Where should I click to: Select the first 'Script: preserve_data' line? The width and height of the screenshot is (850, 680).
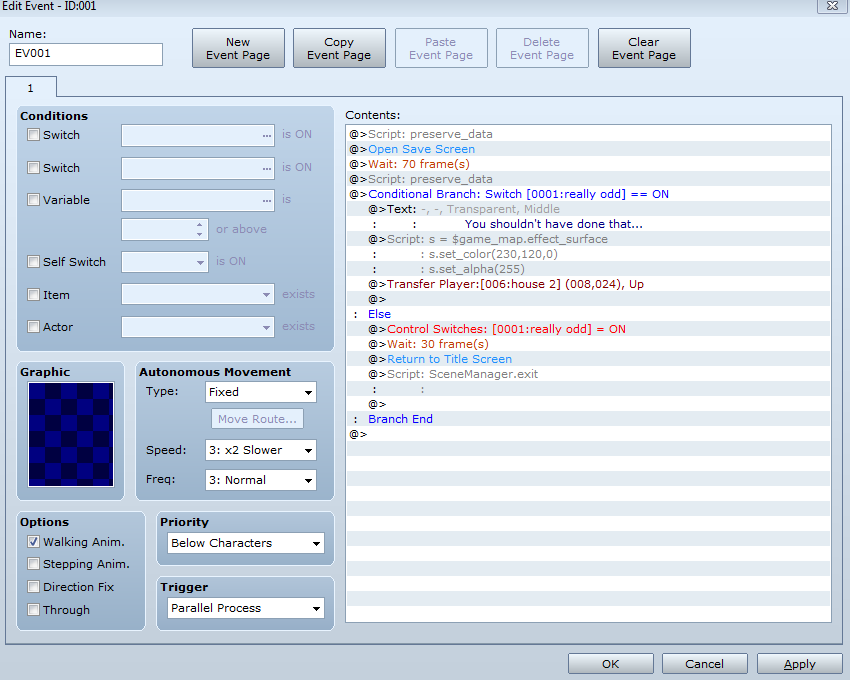point(588,134)
